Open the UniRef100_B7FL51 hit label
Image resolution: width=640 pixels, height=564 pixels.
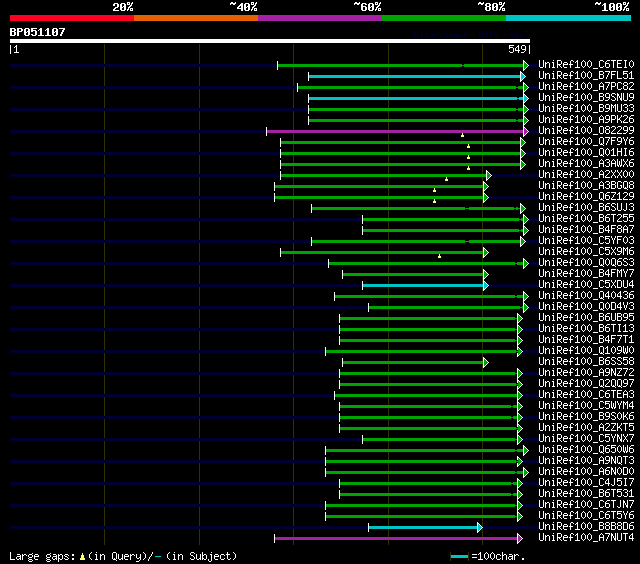click(586, 75)
